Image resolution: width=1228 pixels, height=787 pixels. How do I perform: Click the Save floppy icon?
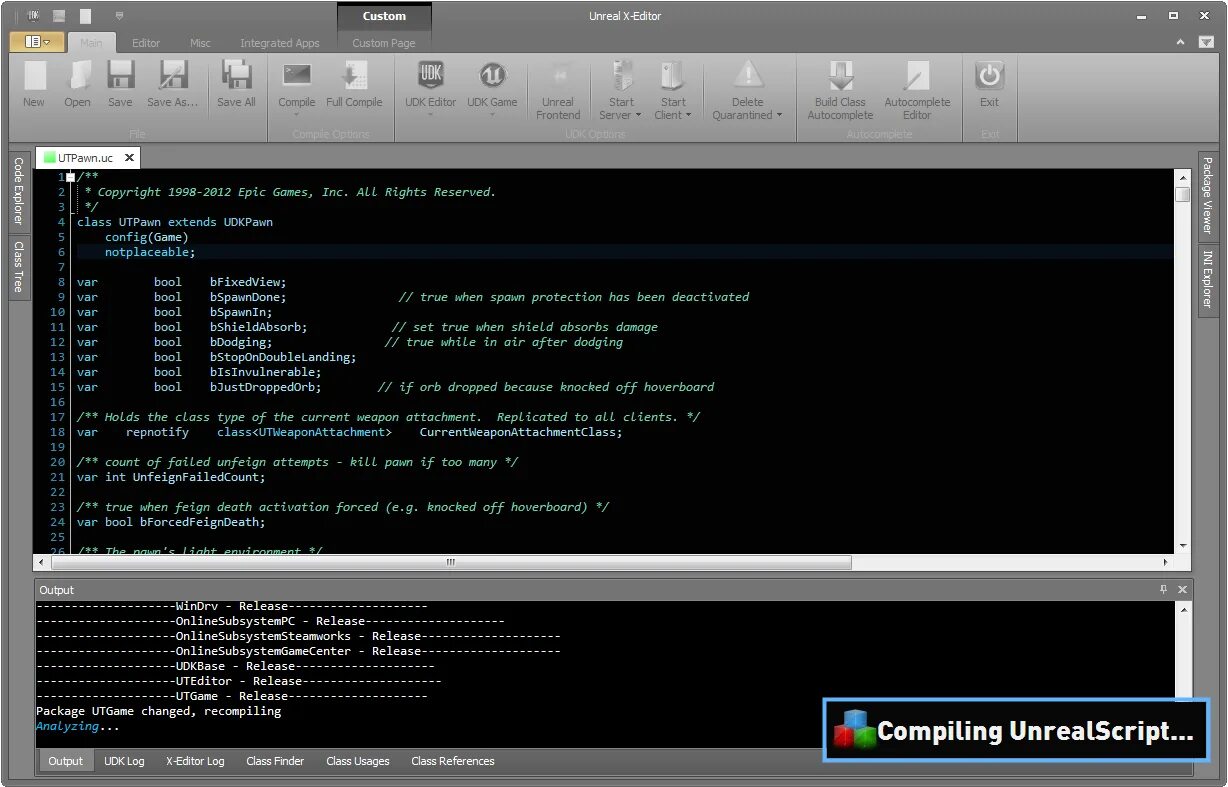pyautogui.click(x=121, y=77)
